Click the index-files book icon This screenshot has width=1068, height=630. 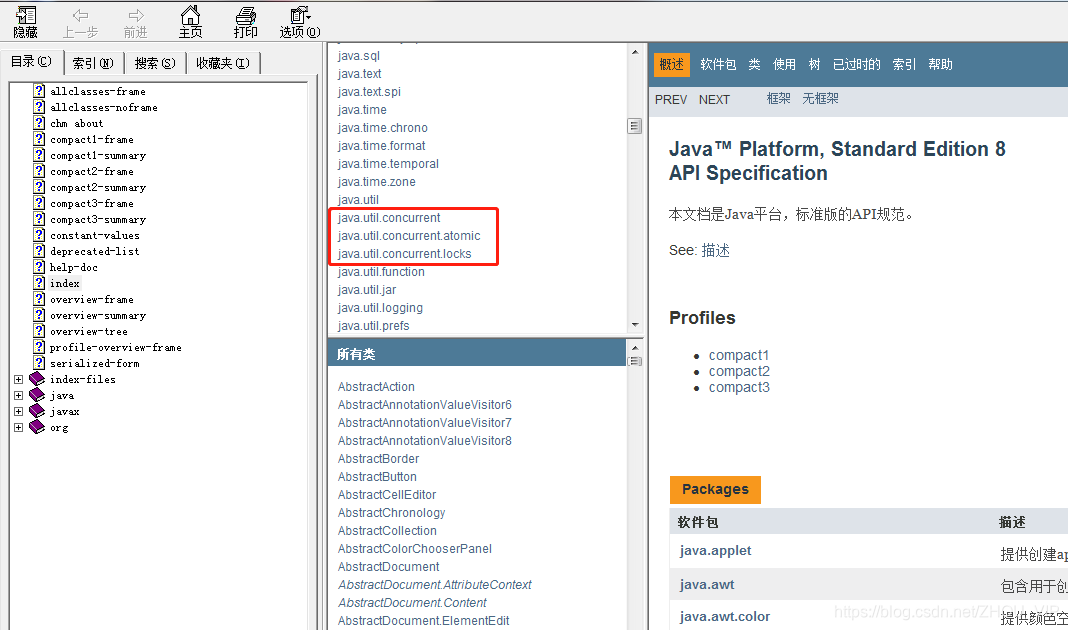(x=37, y=379)
